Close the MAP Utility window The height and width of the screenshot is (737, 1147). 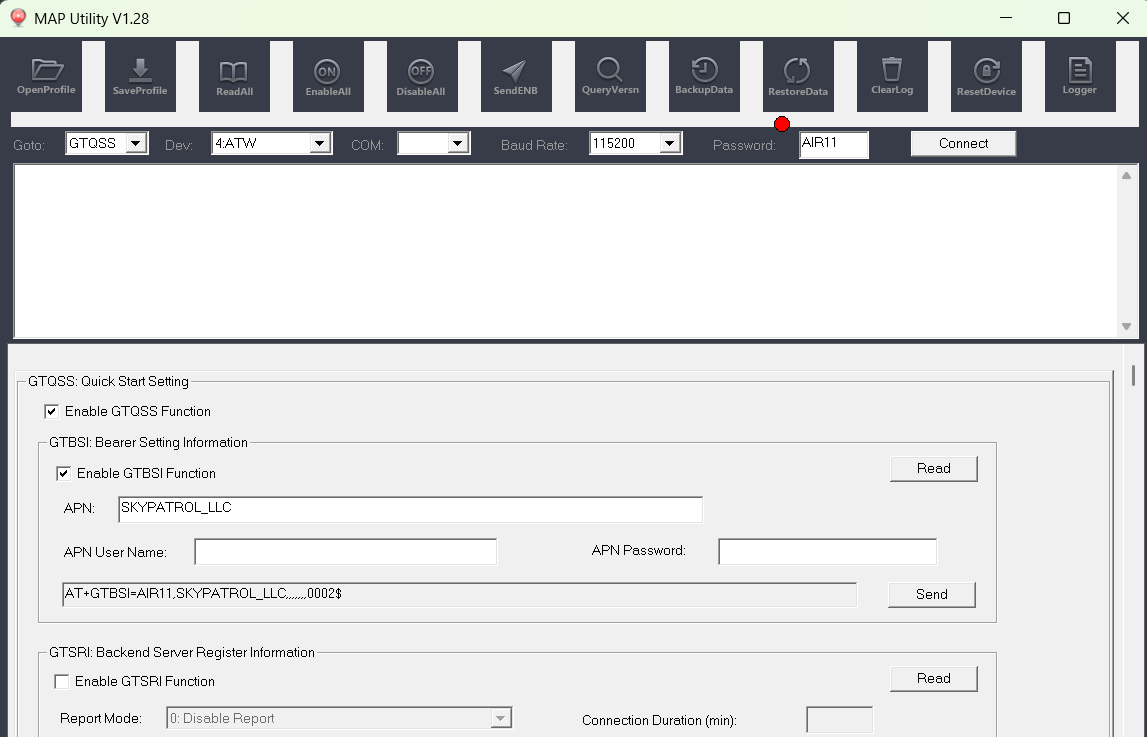[x=1123, y=18]
